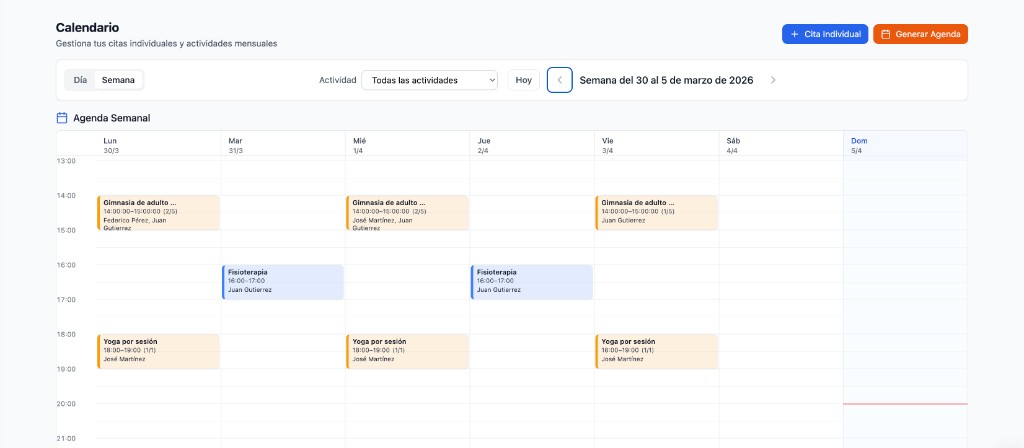
Task: Open Tuesday's Fisioterapia appointment
Action: (x=283, y=282)
